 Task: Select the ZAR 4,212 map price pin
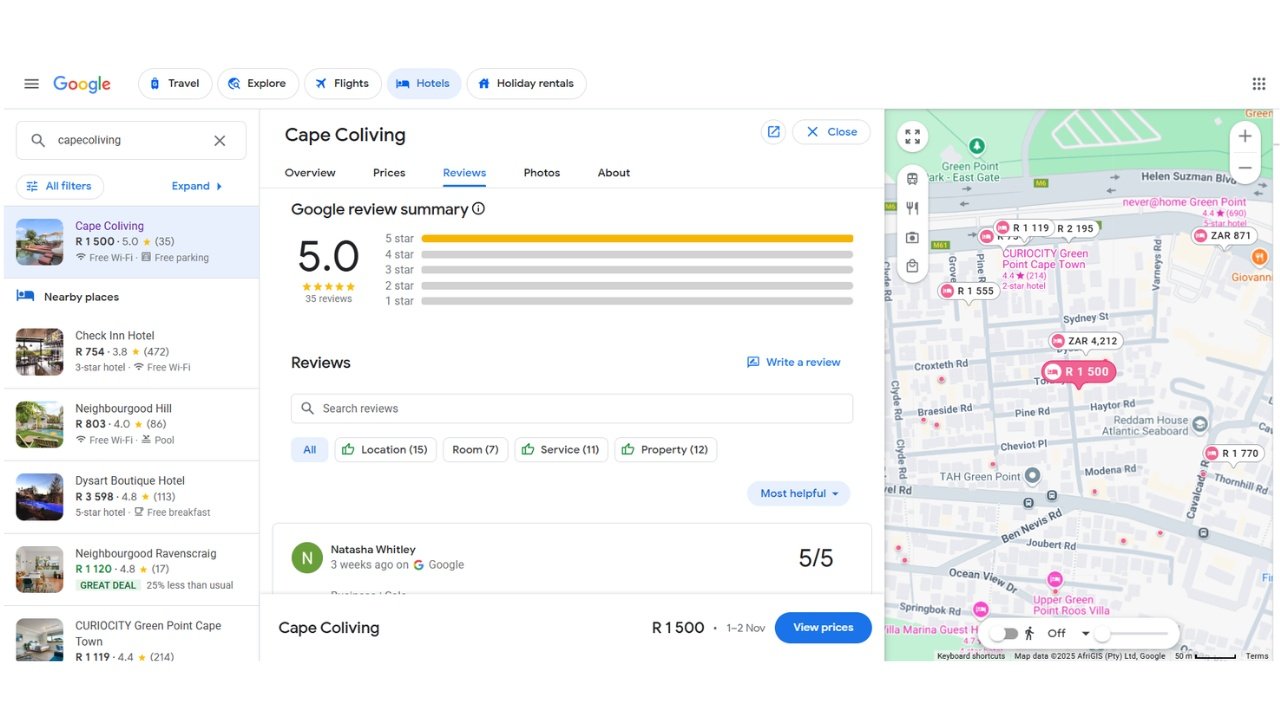coord(1085,341)
